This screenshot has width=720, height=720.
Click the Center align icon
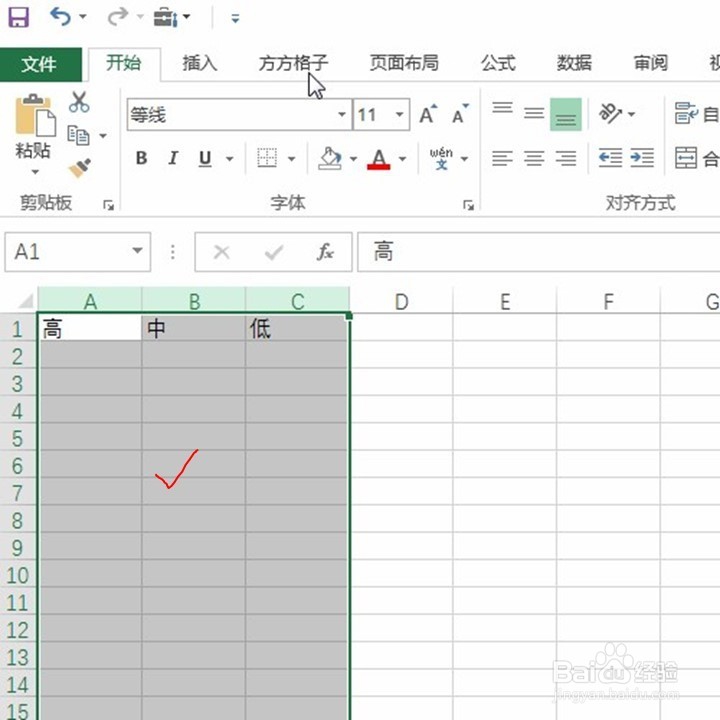pos(534,159)
